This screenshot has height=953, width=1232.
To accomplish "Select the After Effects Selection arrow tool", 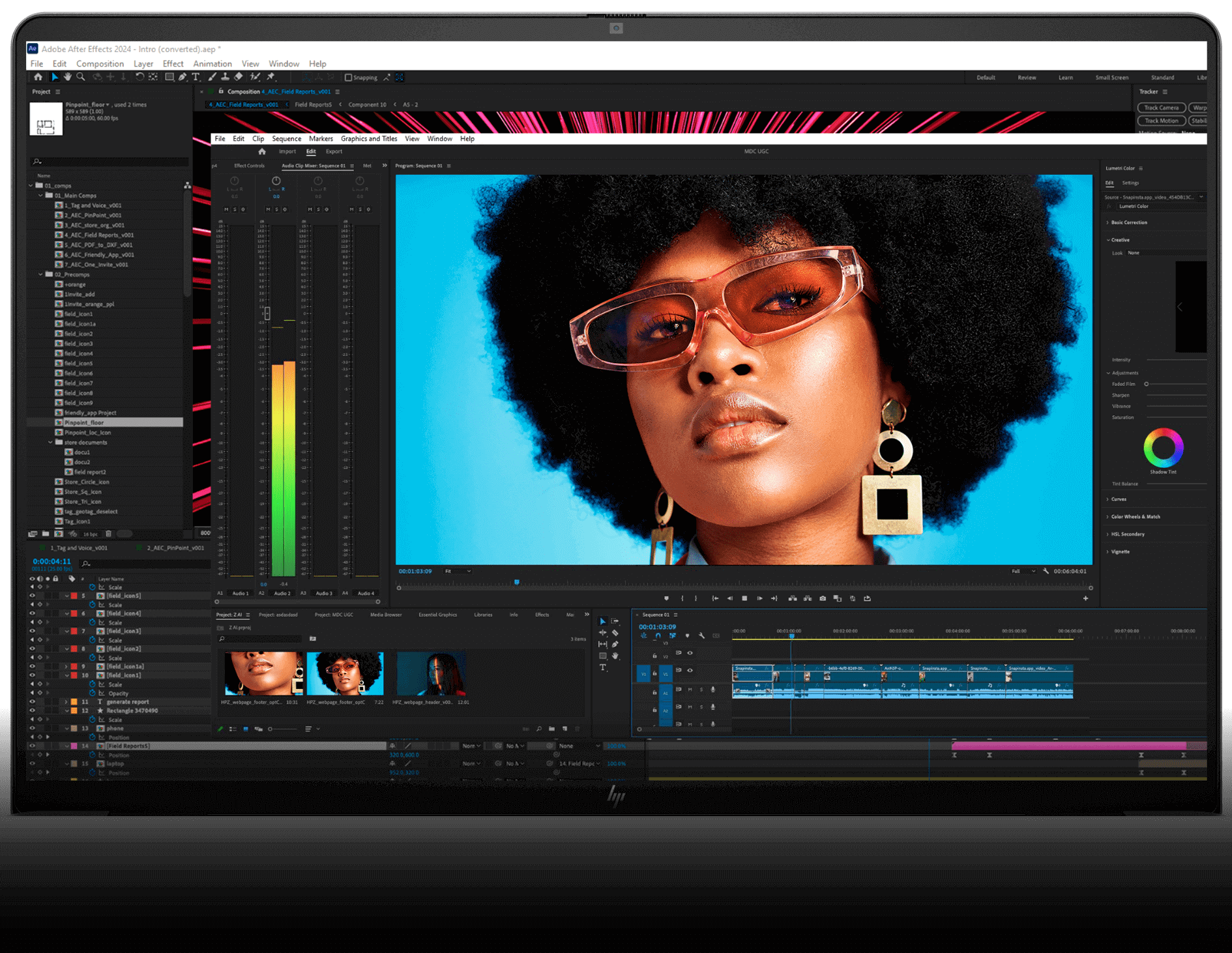I will 55,77.
